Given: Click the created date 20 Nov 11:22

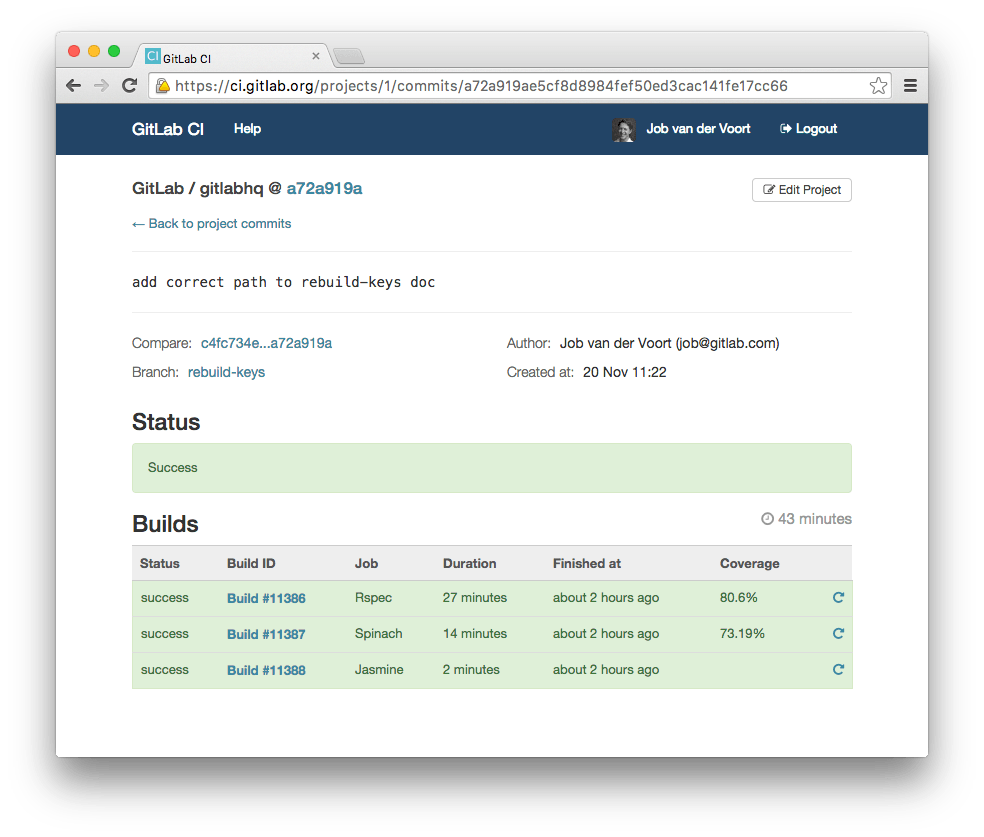Looking at the screenshot, I should (x=624, y=372).
